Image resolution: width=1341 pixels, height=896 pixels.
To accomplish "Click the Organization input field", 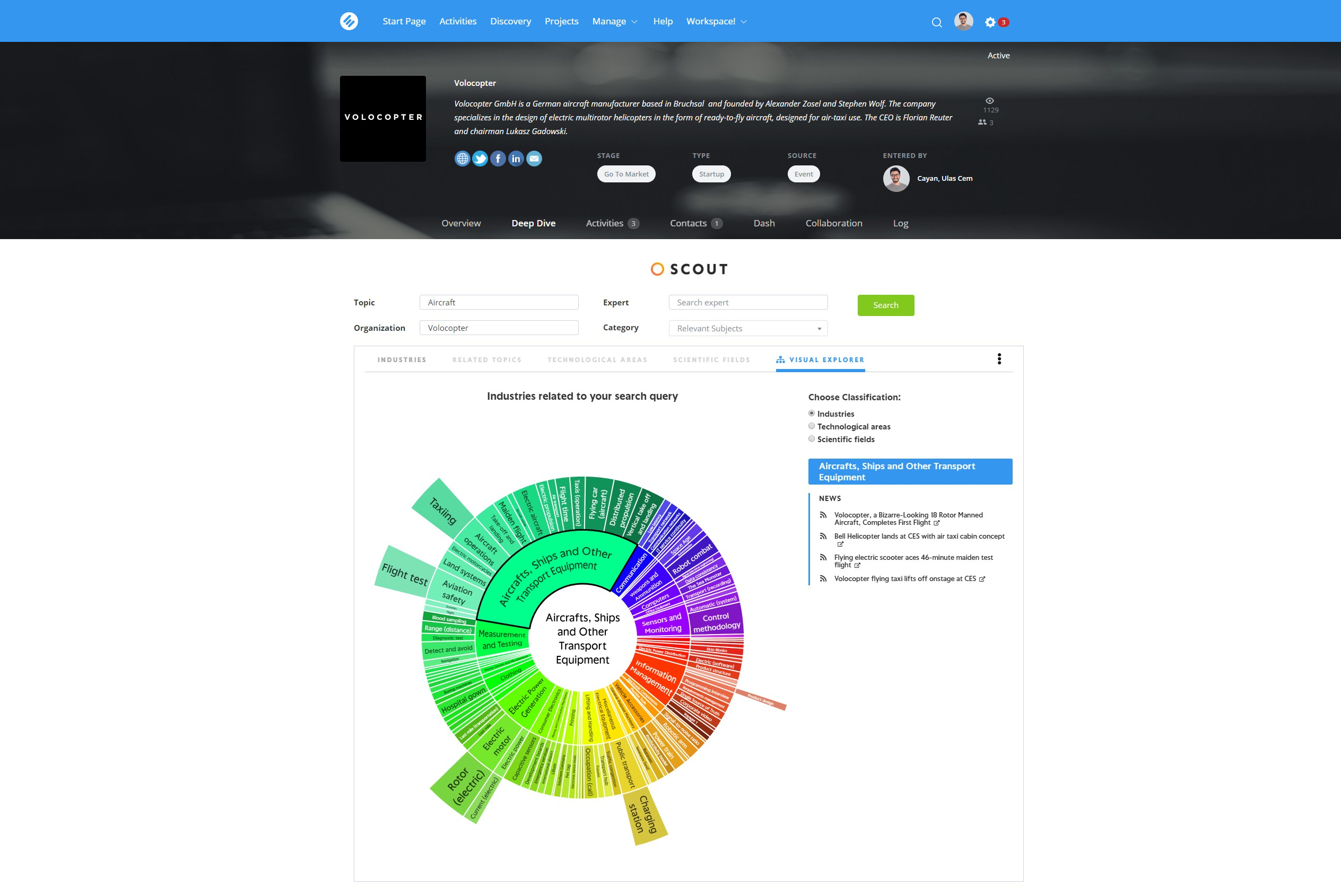I will click(499, 328).
